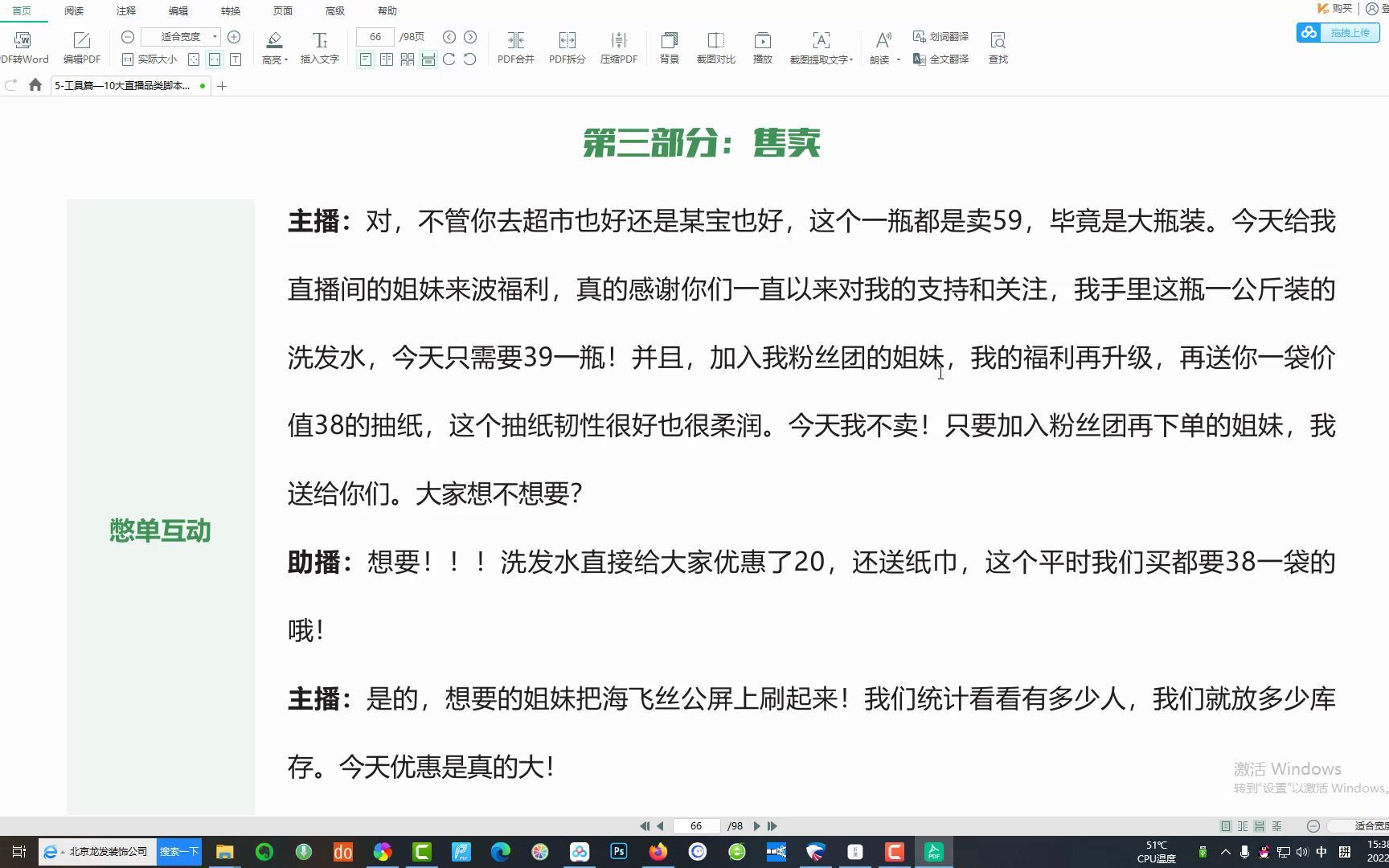Open status bar zoom dropdown 适合宽度
The image size is (1389, 868).
pyautogui.click(x=1360, y=826)
